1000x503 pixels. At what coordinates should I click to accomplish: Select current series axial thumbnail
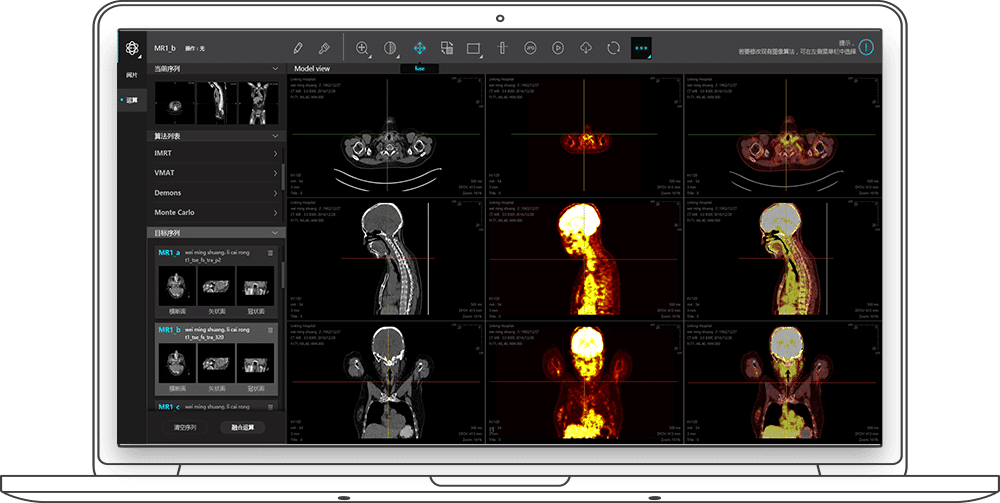pyautogui.click(x=175, y=103)
